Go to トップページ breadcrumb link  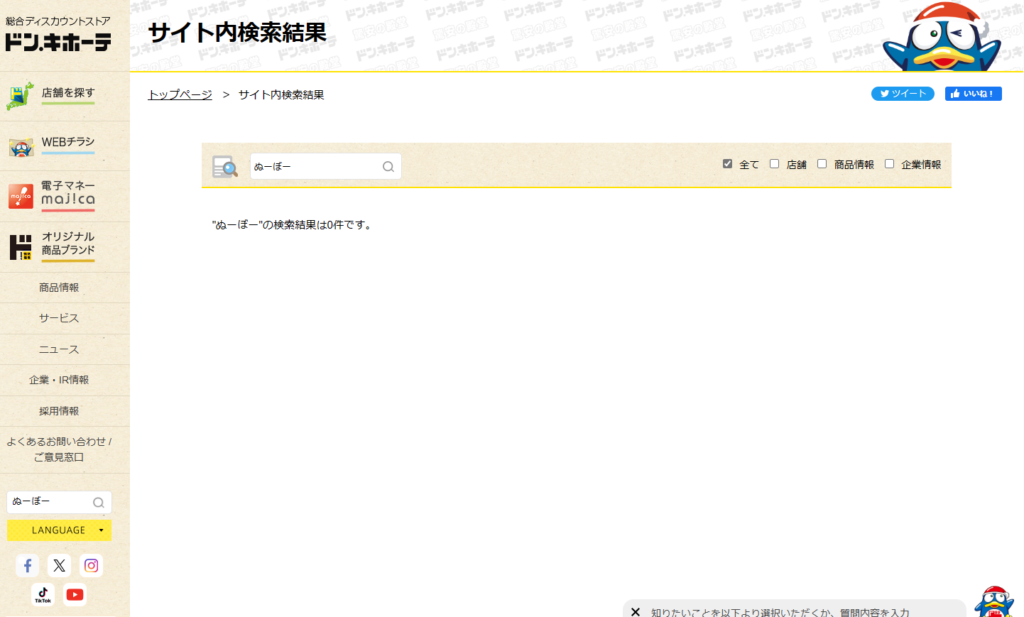coord(180,95)
